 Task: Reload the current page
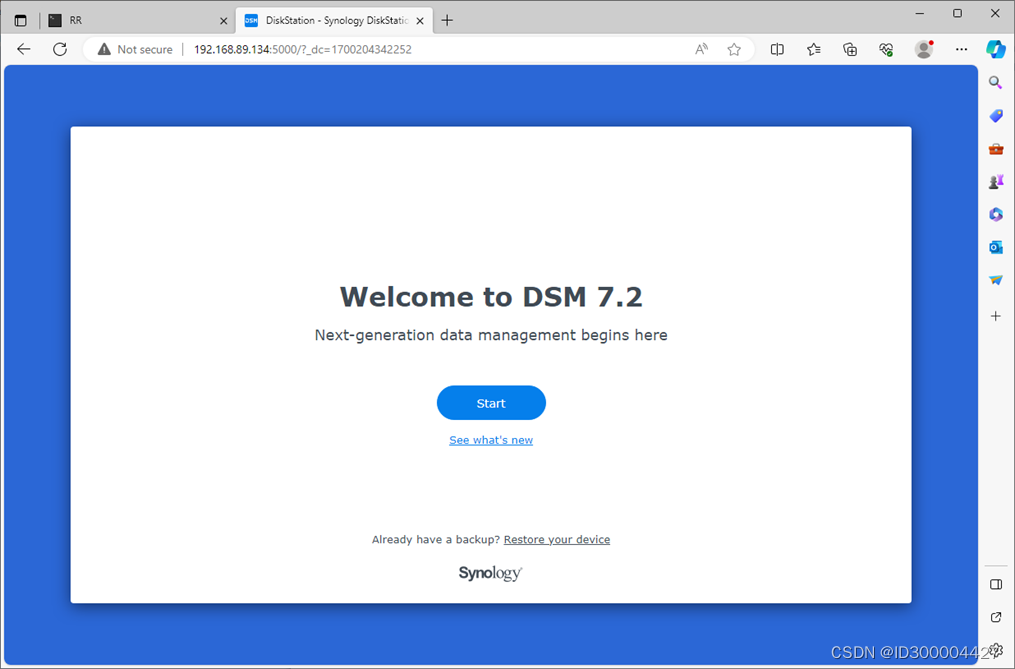pyautogui.click(x=60, y=49)
